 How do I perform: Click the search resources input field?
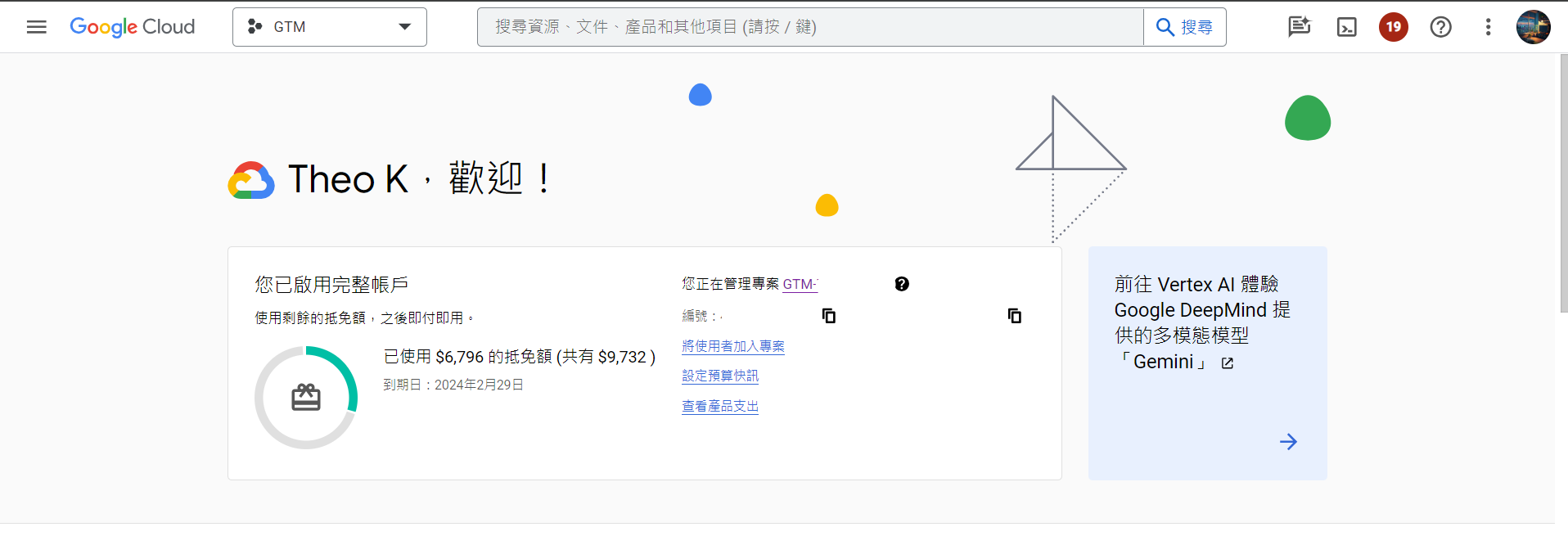(810, 27)
